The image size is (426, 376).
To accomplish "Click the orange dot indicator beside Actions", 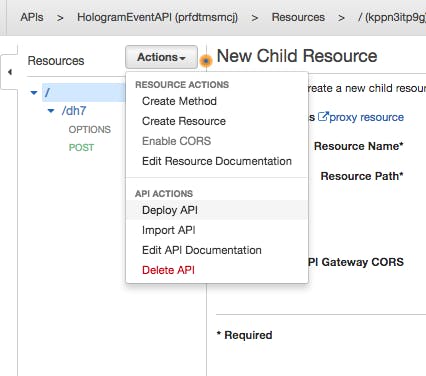I will coord(206,61).
